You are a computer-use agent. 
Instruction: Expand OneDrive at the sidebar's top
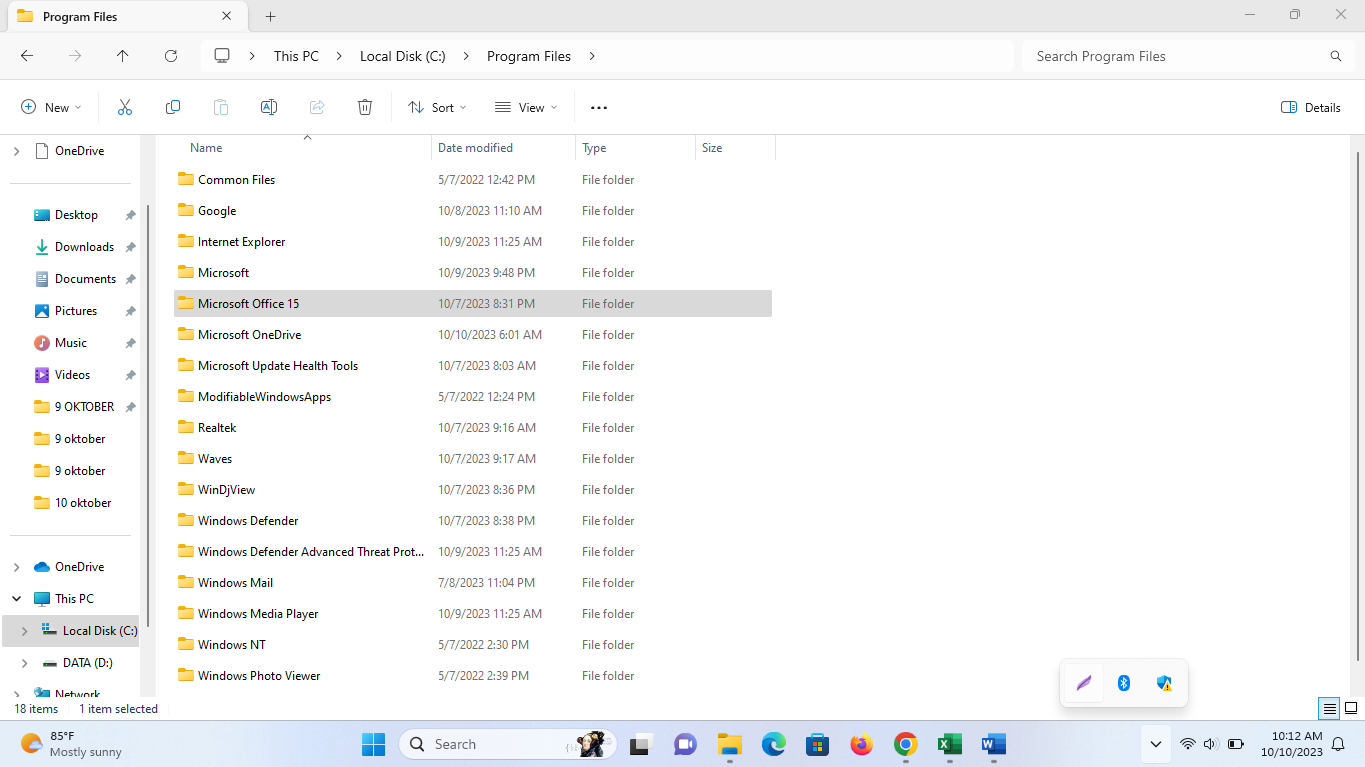(16, 151)
